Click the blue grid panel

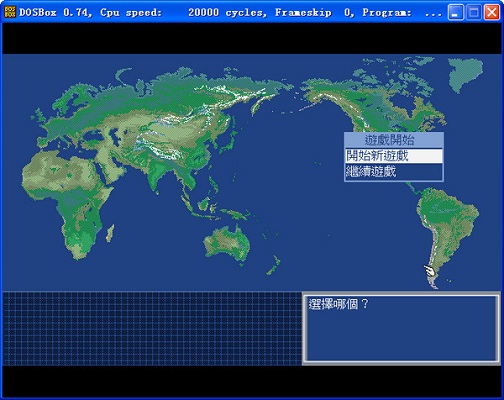point(152,329)
